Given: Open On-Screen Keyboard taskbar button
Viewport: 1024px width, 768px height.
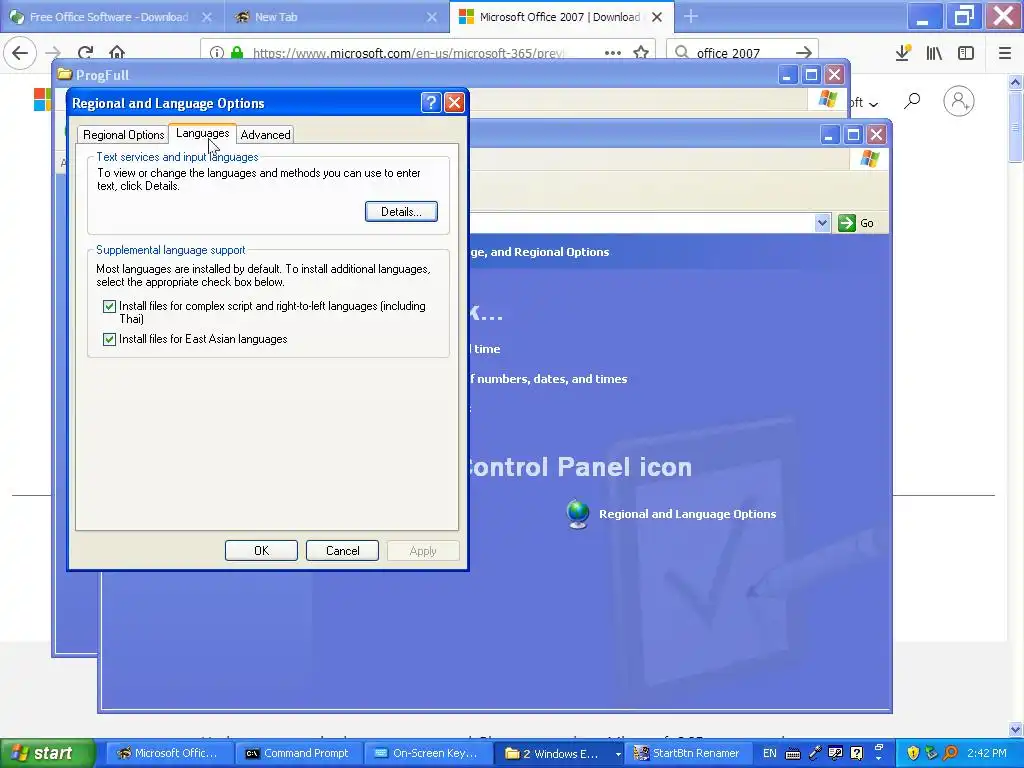Looking at the screenshot, I should click(426, 754).
